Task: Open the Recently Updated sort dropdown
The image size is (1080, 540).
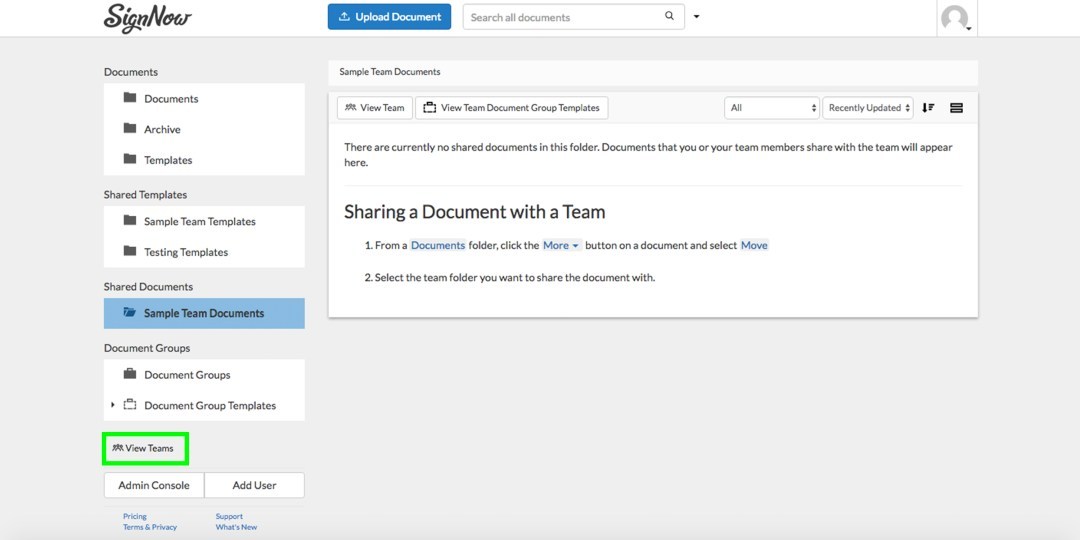Action: 868,108
